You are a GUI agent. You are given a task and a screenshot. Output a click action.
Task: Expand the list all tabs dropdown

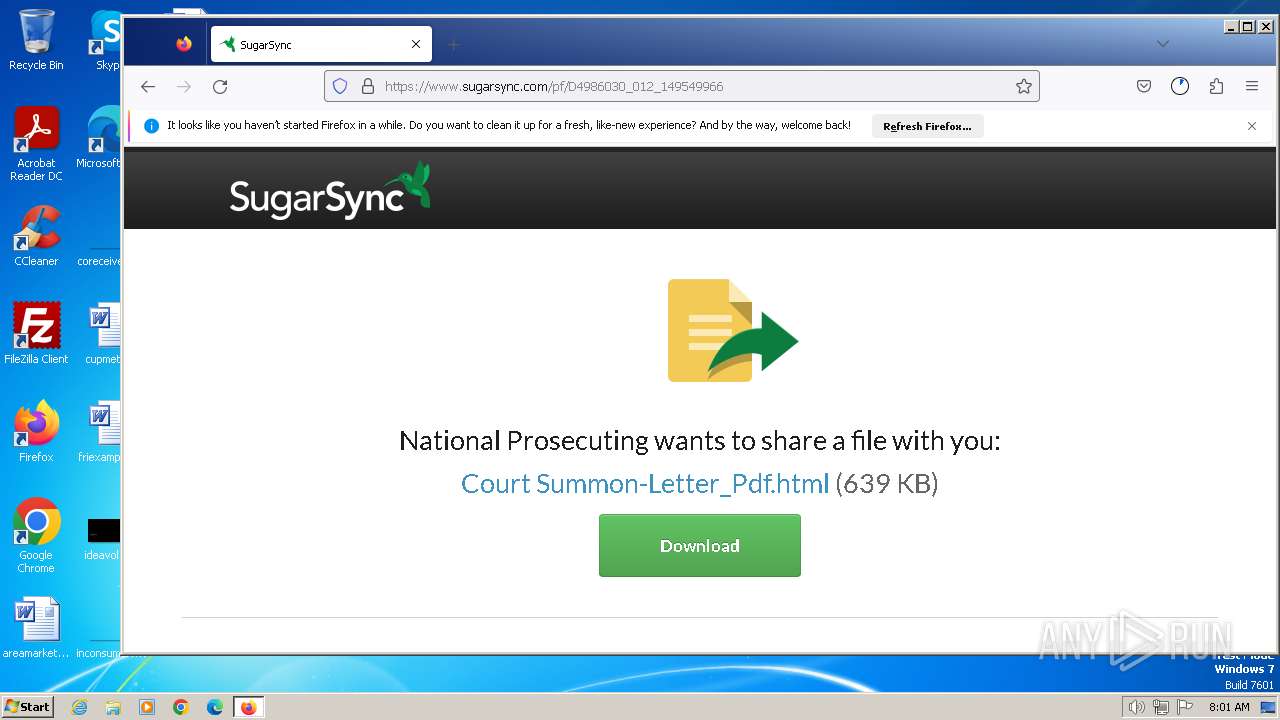point(1162,44)
